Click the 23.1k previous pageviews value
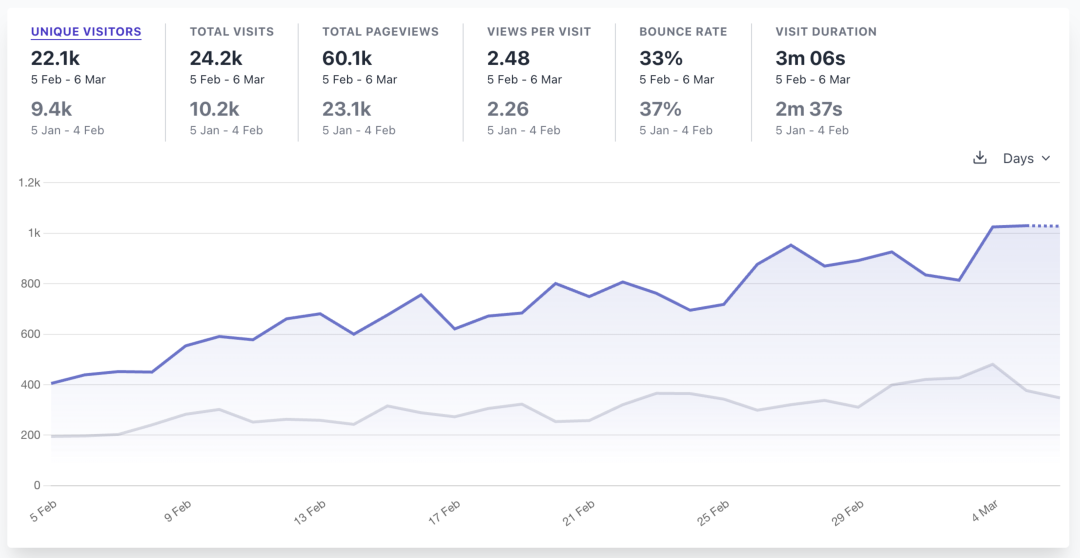Viewport: 1080px width, 558px height. click(x=346, y=109)
